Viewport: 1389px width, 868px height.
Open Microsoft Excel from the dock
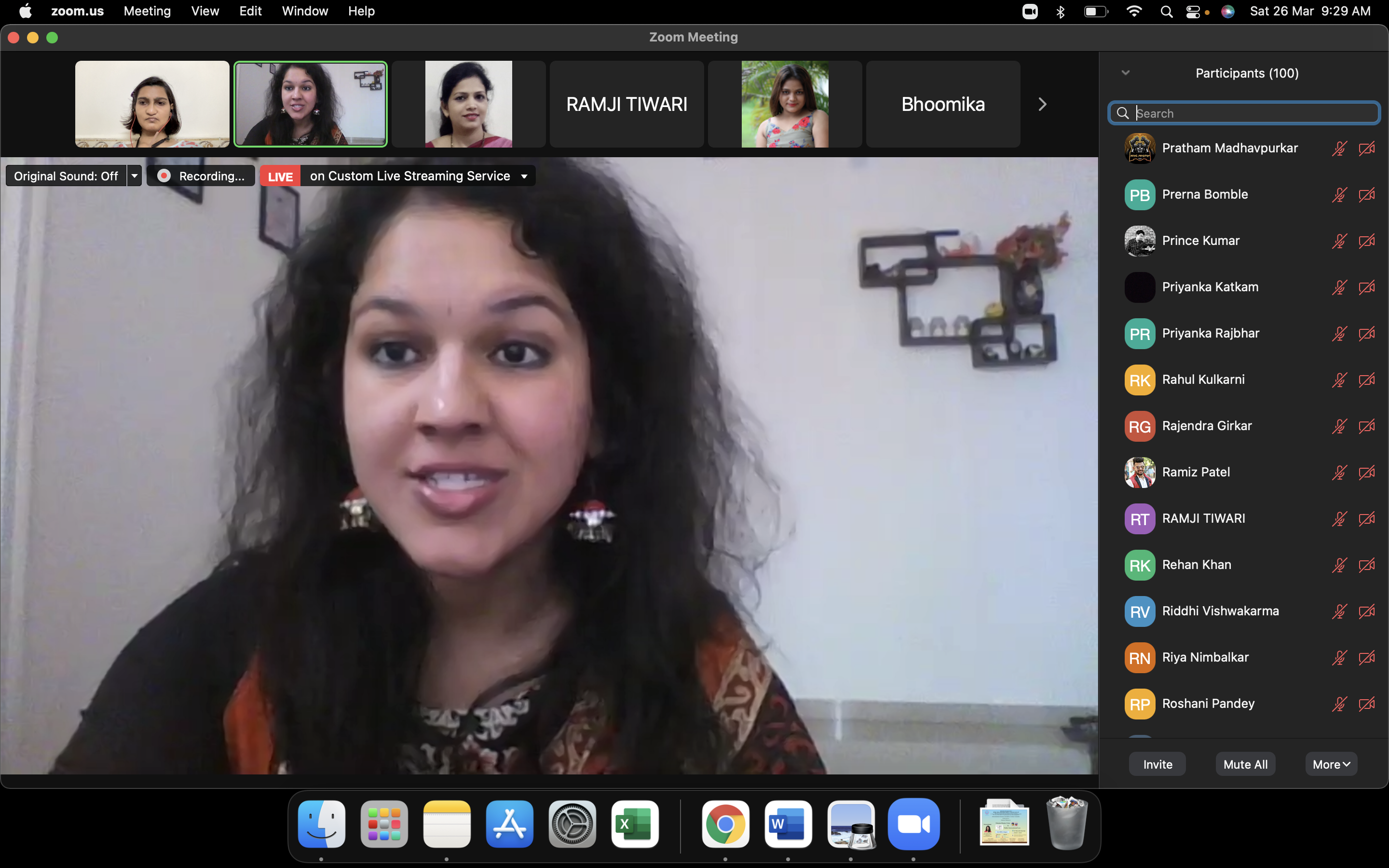tap(635, 825)
